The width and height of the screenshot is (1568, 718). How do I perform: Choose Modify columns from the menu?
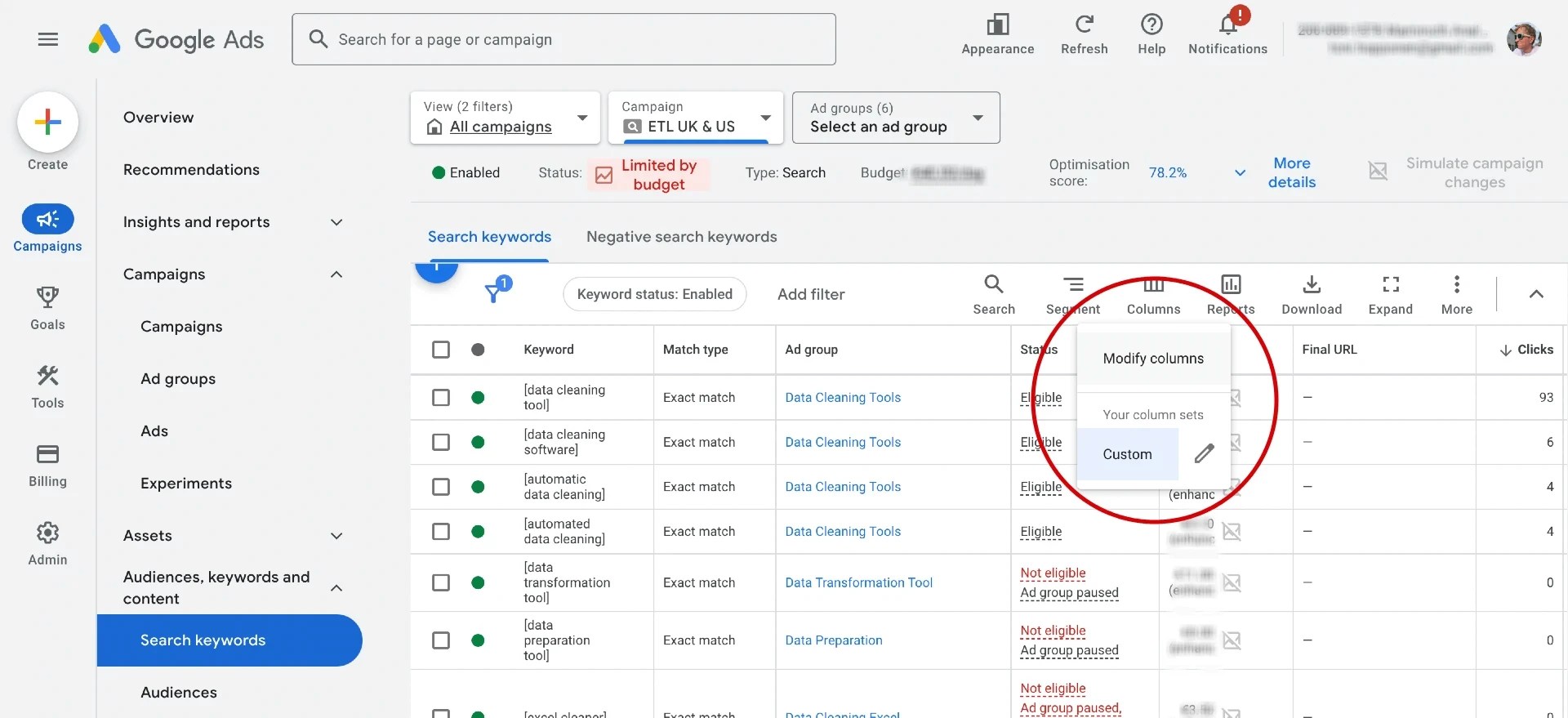coord(1153,359)
